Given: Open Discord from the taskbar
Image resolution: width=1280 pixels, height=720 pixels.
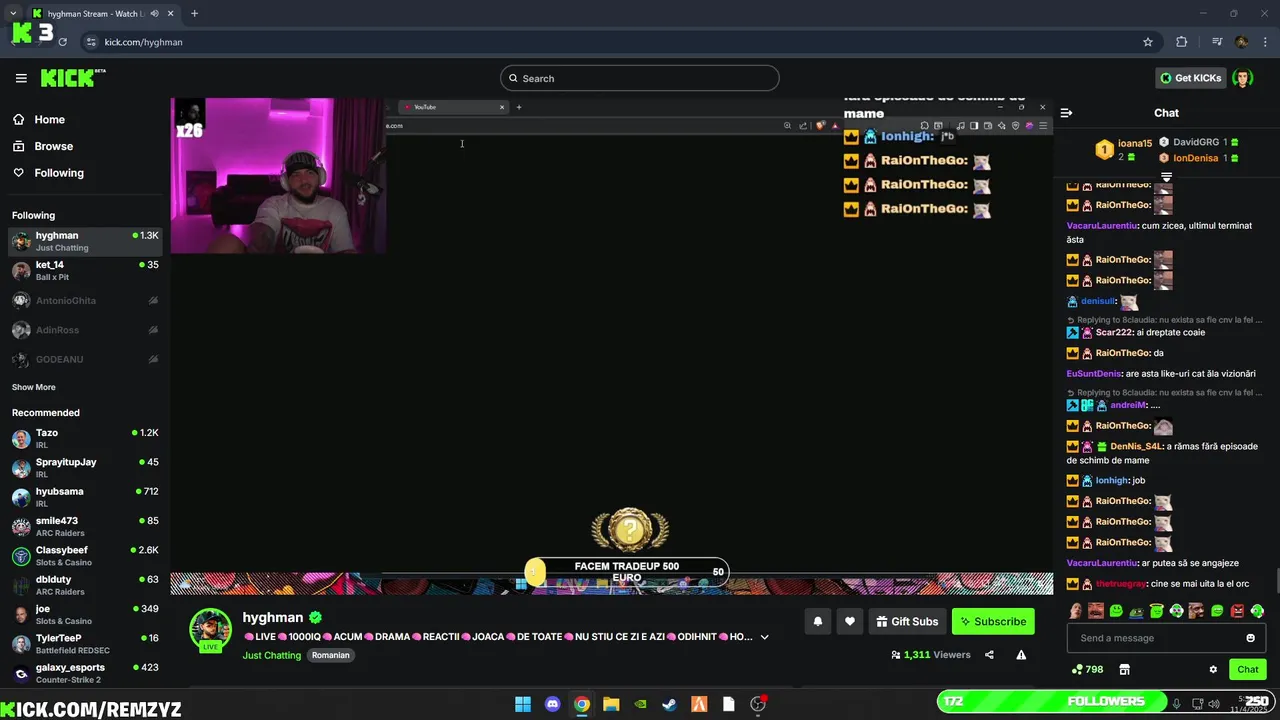Looking at the screenshot, I should (x=553, y=704).
